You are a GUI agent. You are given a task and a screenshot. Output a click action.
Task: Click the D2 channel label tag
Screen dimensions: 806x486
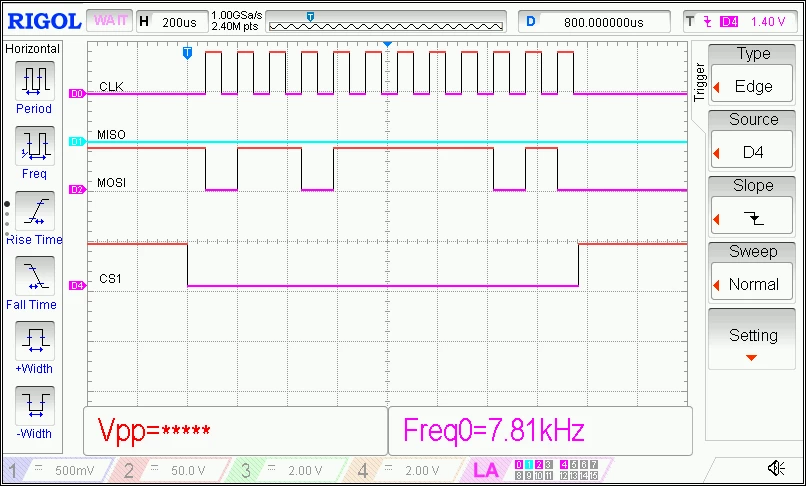click(x=77, y=190)
